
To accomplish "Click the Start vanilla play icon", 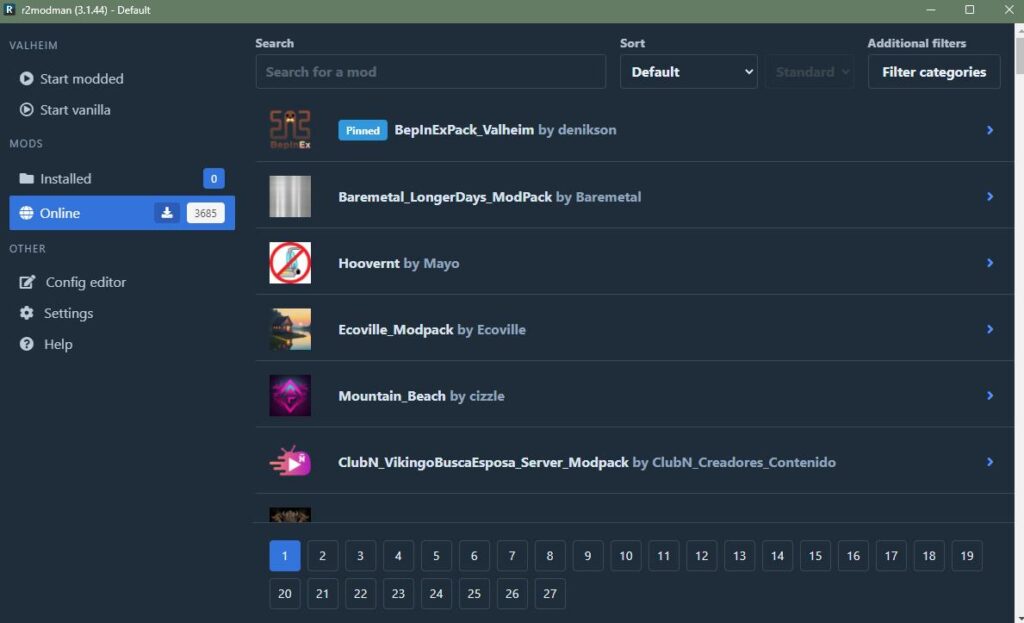I will point(27,110).
